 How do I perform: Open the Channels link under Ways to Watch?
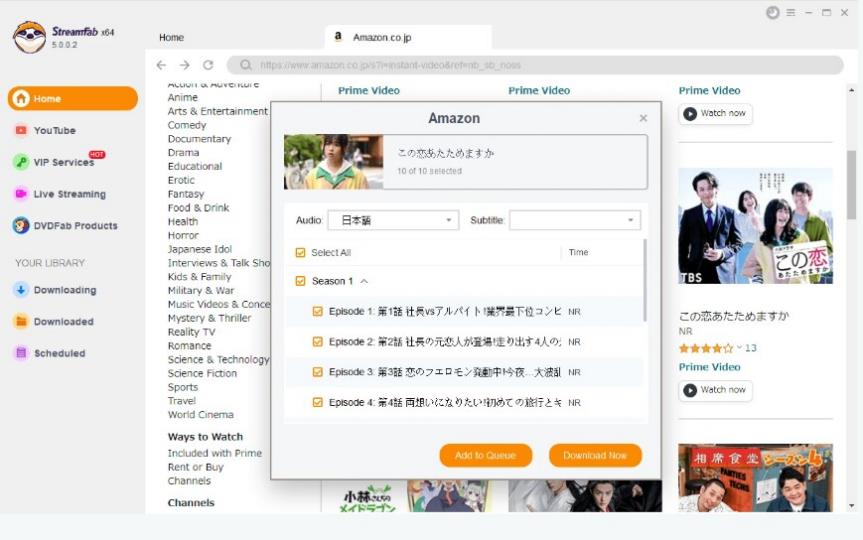tap(189, 481)
